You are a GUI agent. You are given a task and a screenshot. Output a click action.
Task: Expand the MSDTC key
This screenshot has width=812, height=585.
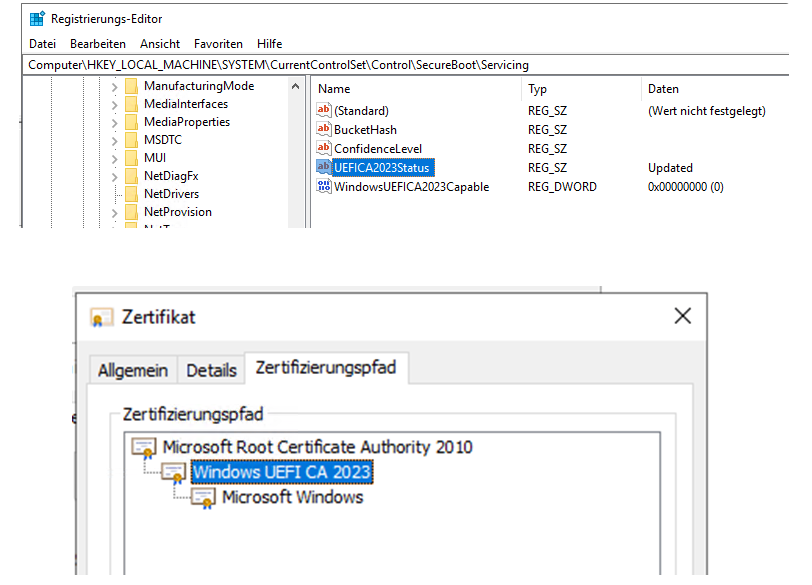point(114,141)
